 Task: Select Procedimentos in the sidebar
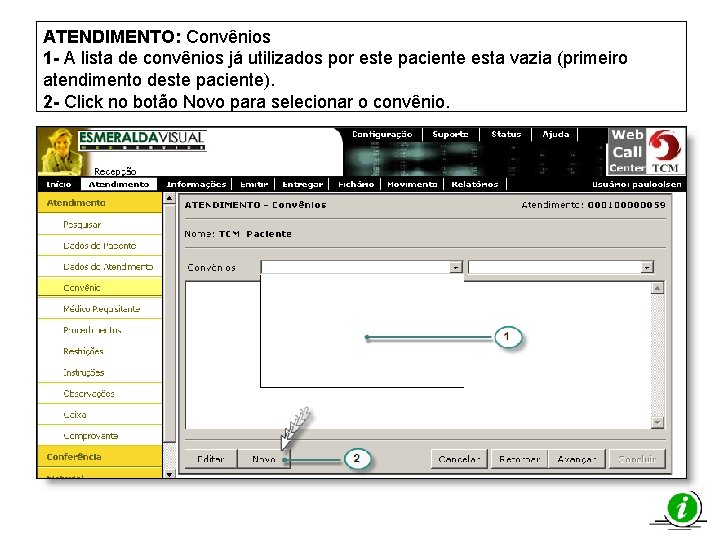click(100, 330)
